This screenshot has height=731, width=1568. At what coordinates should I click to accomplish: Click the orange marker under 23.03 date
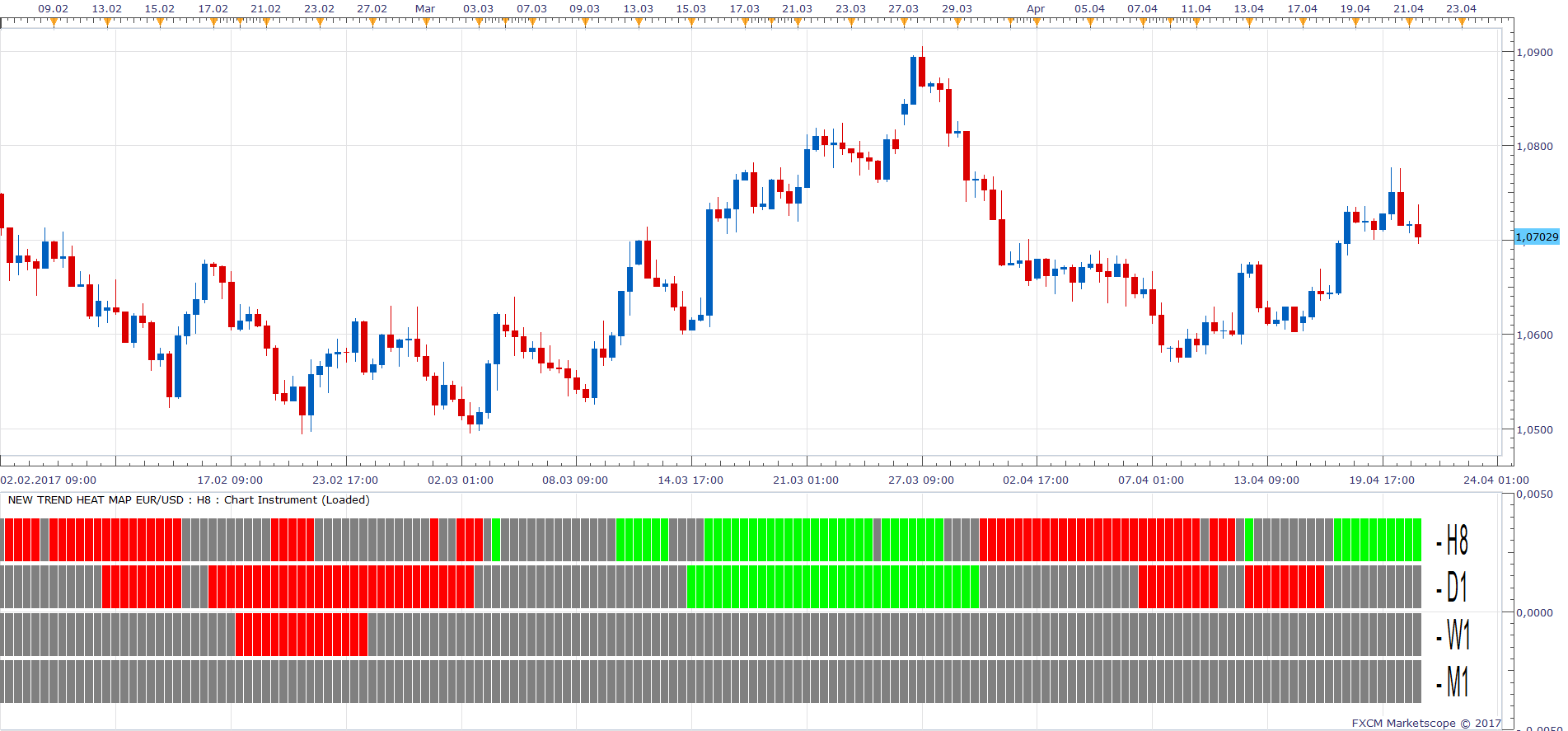[851, 22]
